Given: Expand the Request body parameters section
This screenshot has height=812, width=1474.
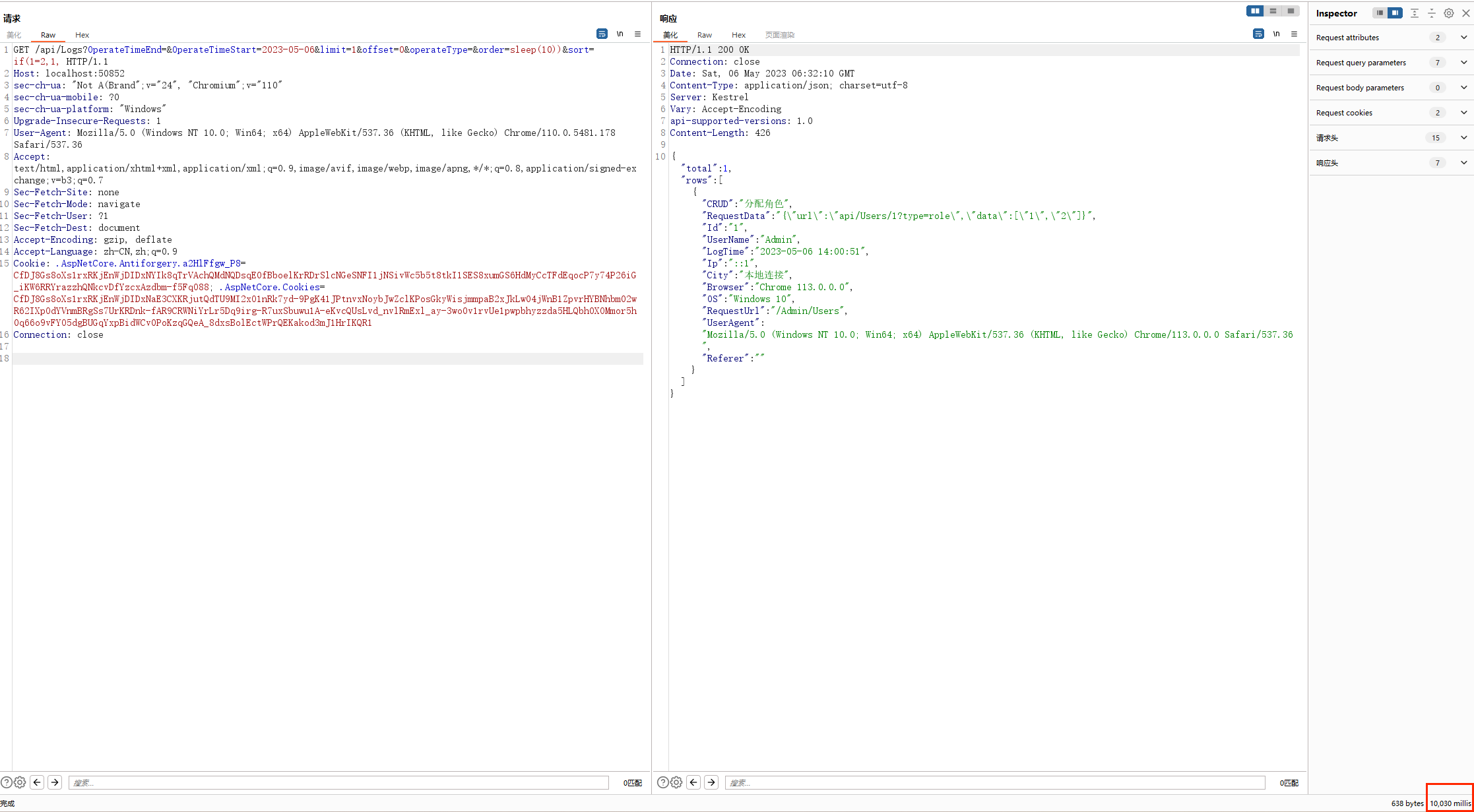Looking at the screenshot, I should pyautogui.click(x=1392, y=88).
